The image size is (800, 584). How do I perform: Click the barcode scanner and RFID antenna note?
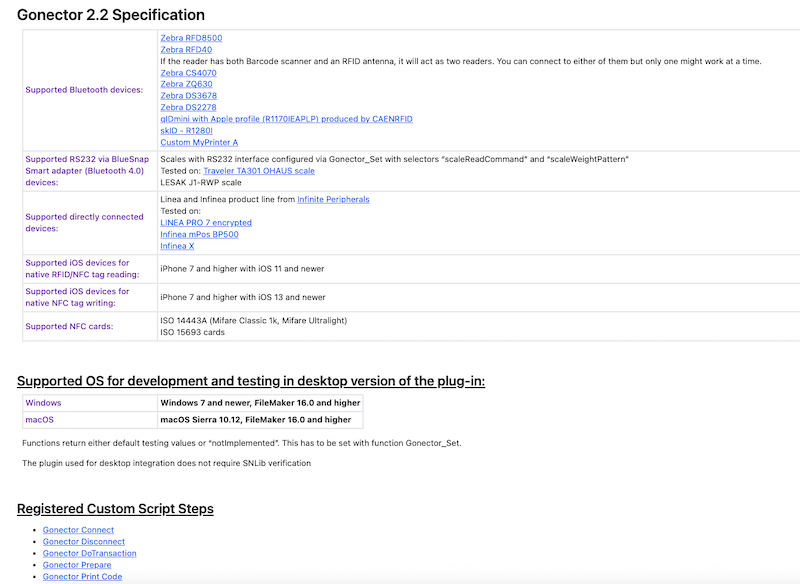[x=461, y=61]
